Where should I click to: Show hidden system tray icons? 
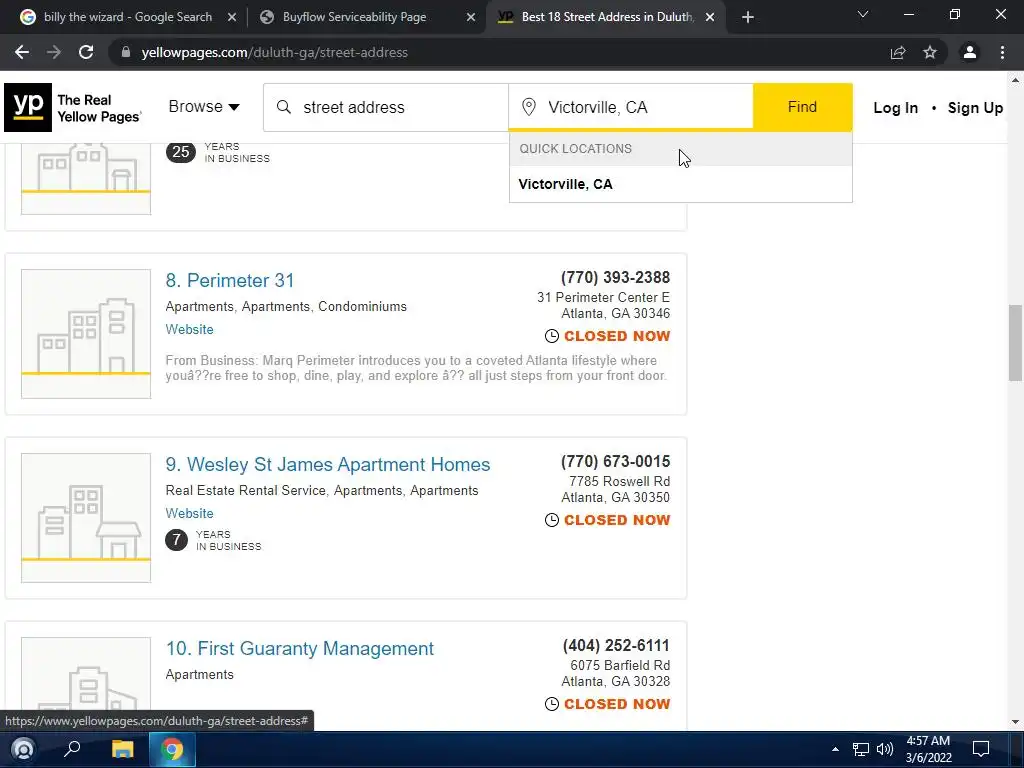click(x=835, y=749)
